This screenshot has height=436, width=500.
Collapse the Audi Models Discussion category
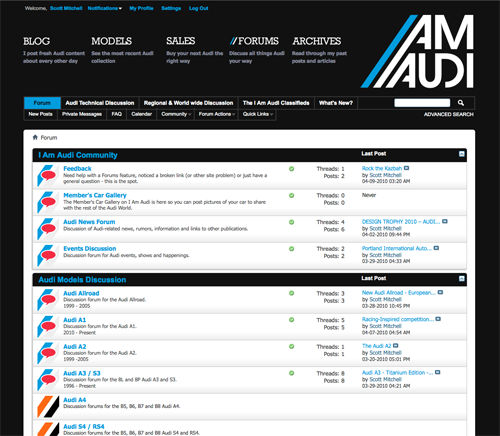pos(462,278)
